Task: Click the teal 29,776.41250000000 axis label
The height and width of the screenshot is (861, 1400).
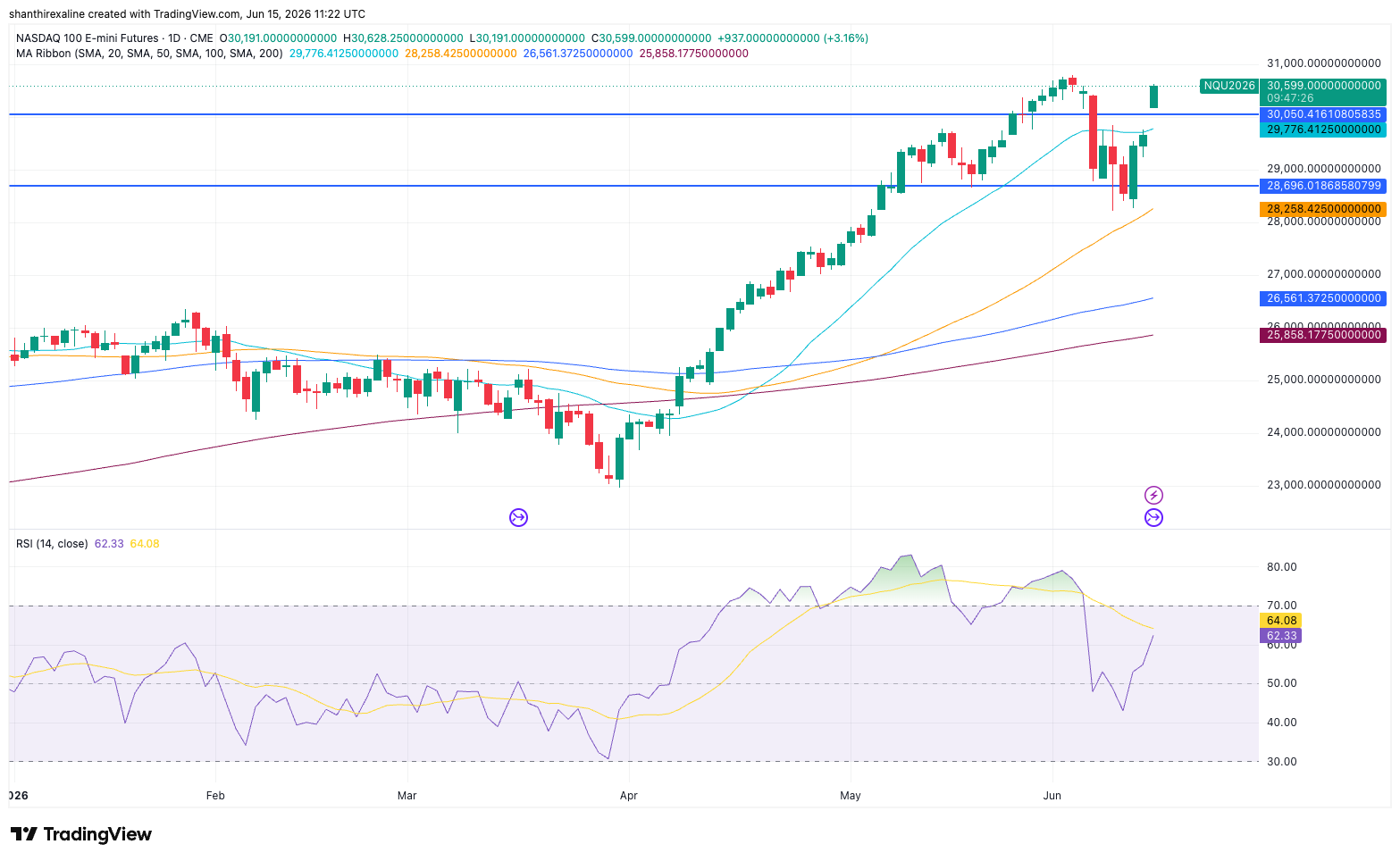Action: point(1323,130)
